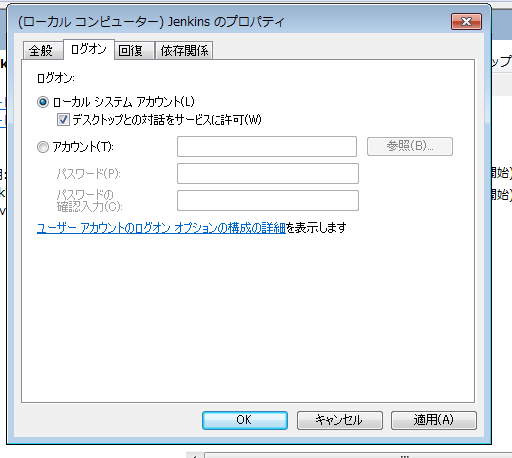Uncheck デスクトップとの対話をサービスに許可 checkbox
The width and height of the screenshot is (512, 458).
point(63,120)
